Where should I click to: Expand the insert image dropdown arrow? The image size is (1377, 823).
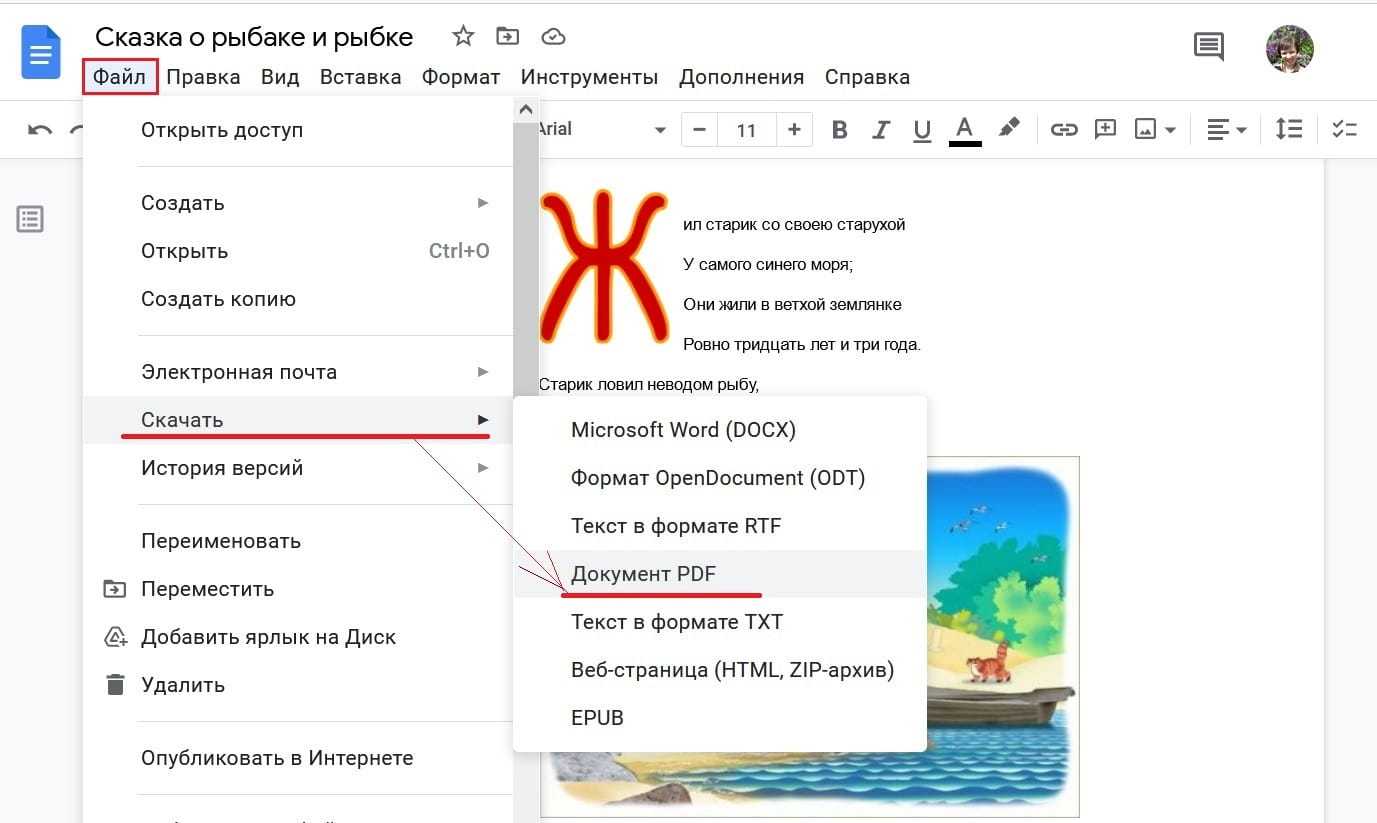coord(1170,130)
